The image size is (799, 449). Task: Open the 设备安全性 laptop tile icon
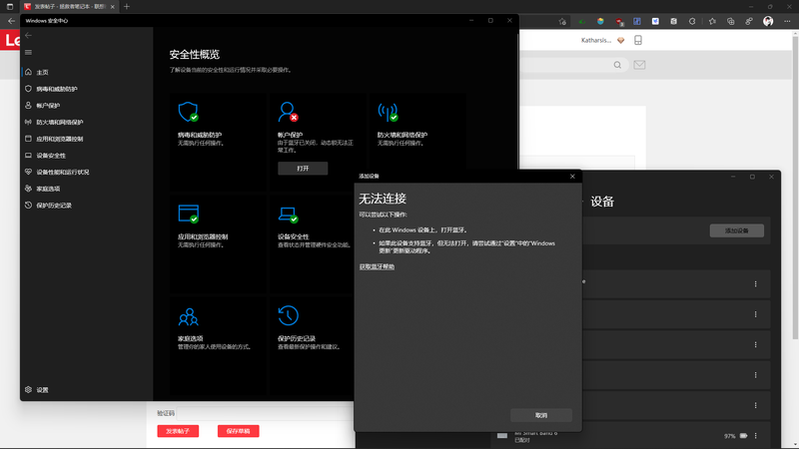(288, 214)
